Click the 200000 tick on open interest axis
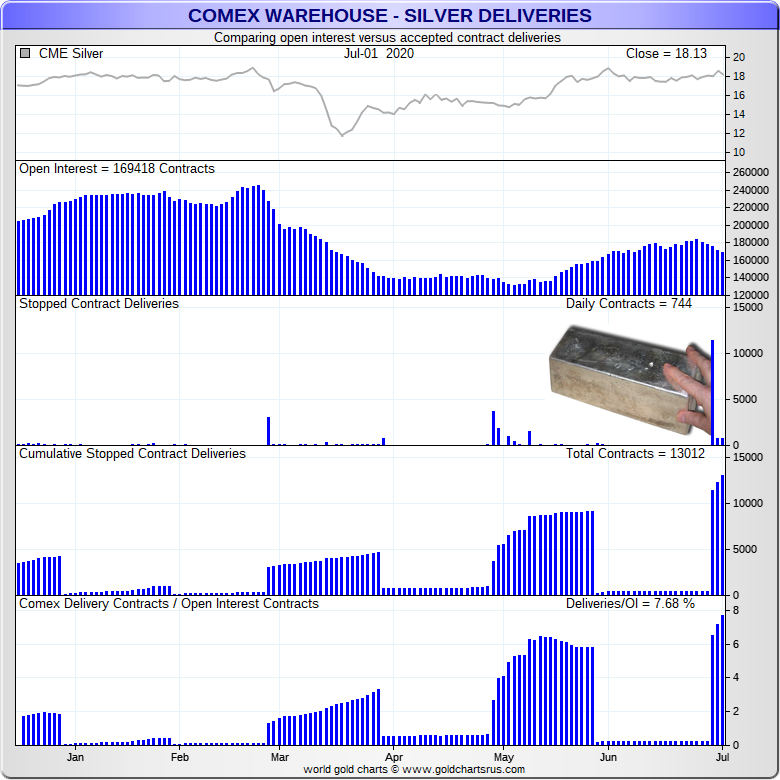Screen dimensions: 780x780 coord(750,225)
